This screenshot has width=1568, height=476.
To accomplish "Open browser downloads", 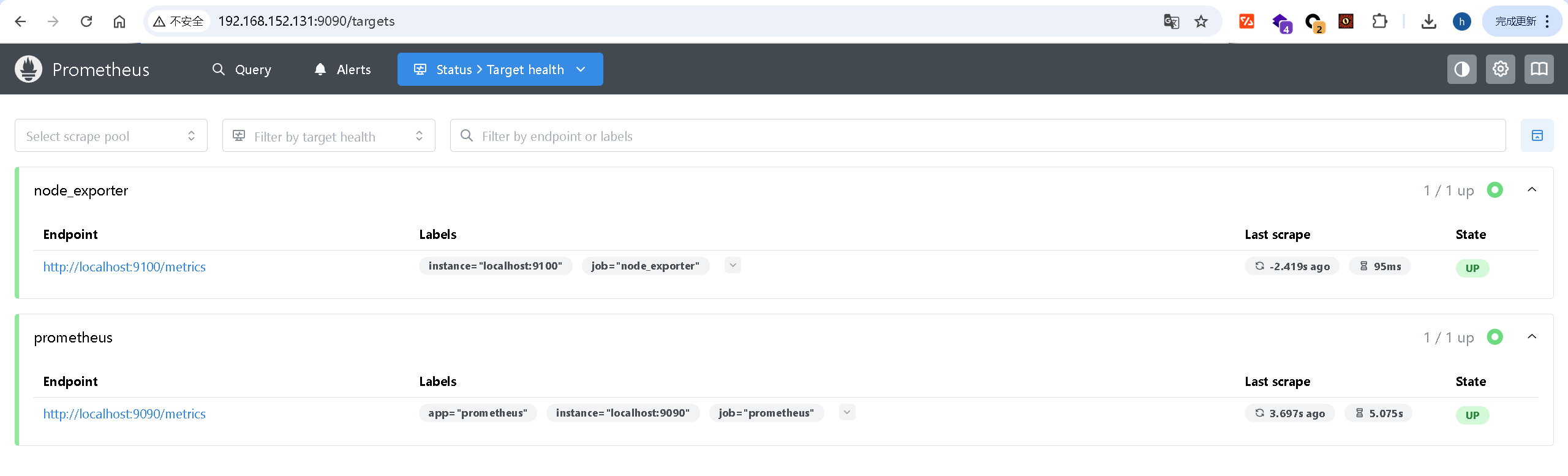I will pyautogui.click(x=1428, y=21).
